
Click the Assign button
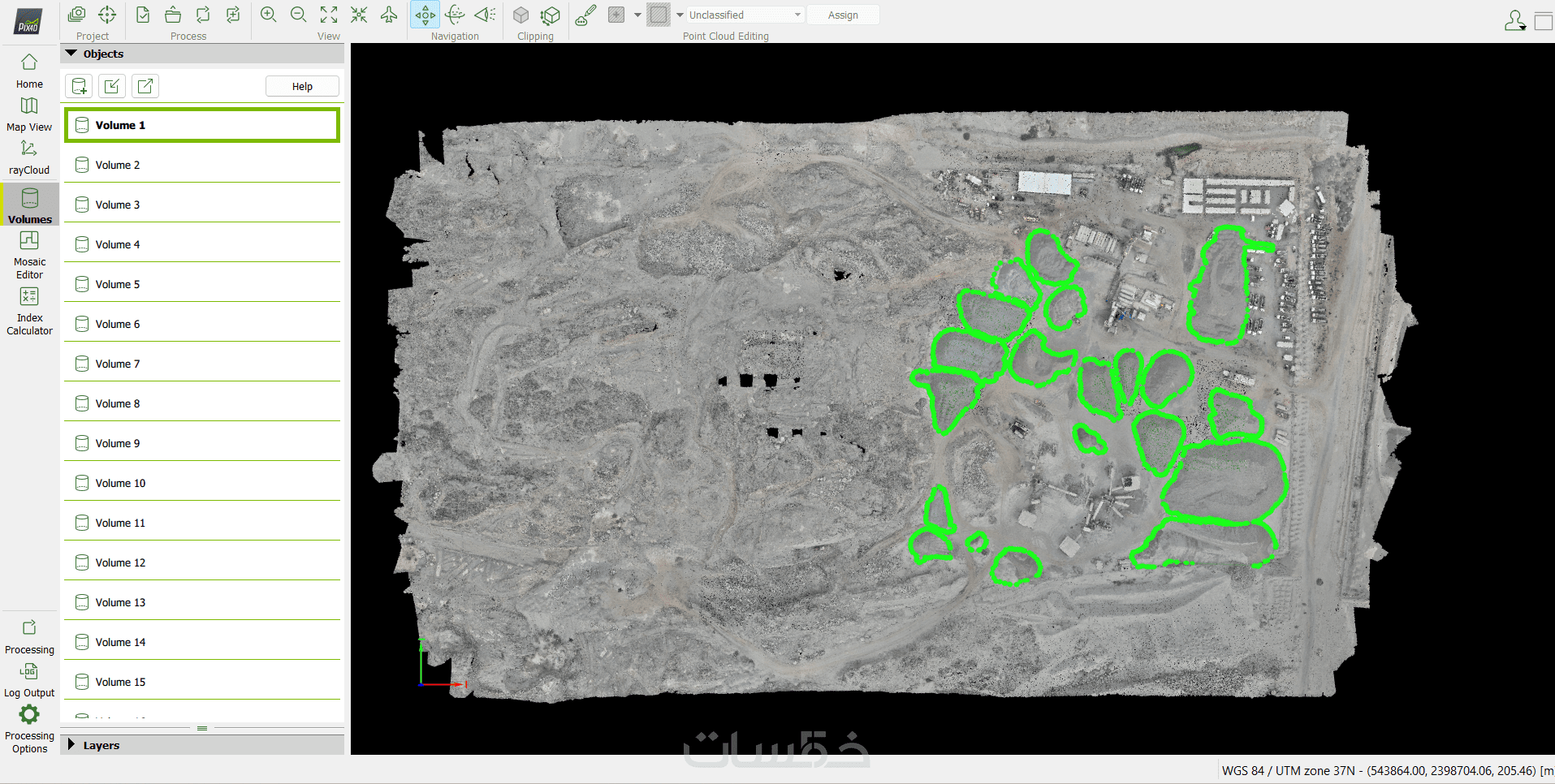(843, 15)
